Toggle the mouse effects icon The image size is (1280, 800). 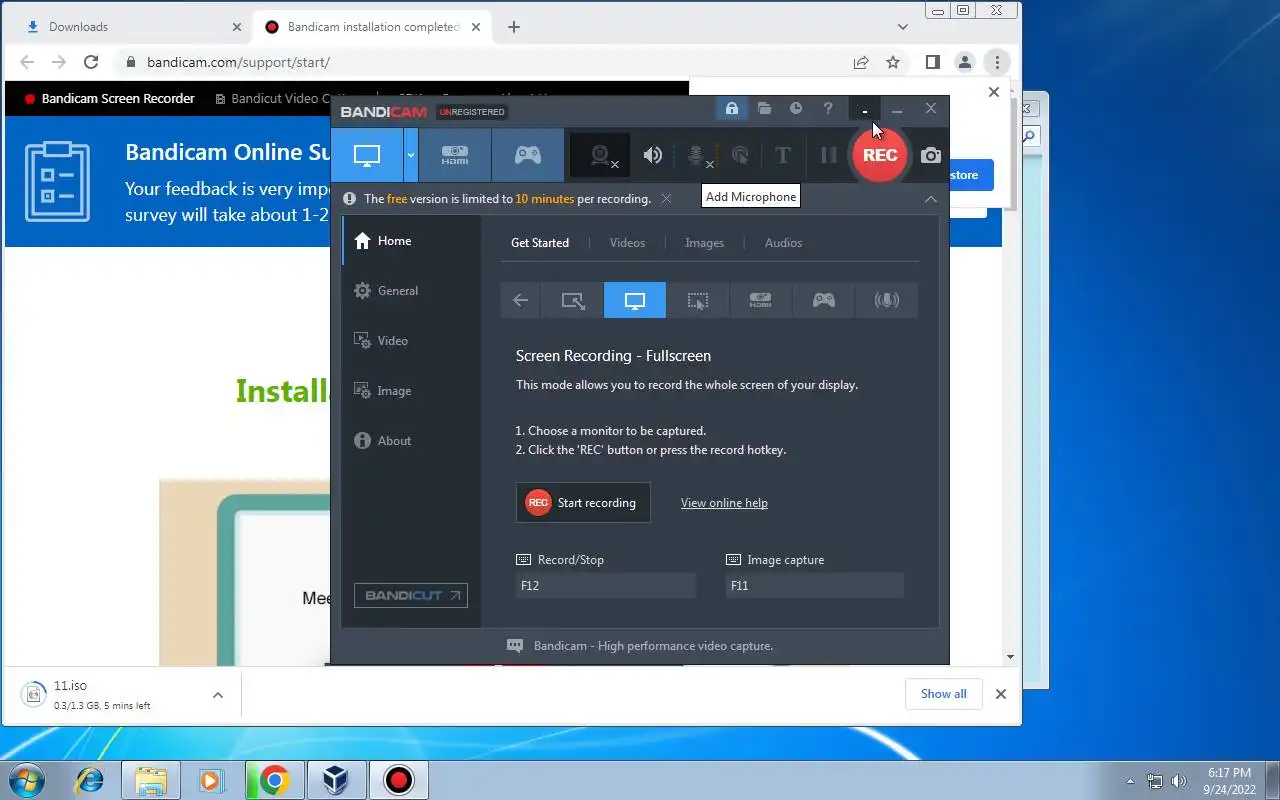(740, 155)
